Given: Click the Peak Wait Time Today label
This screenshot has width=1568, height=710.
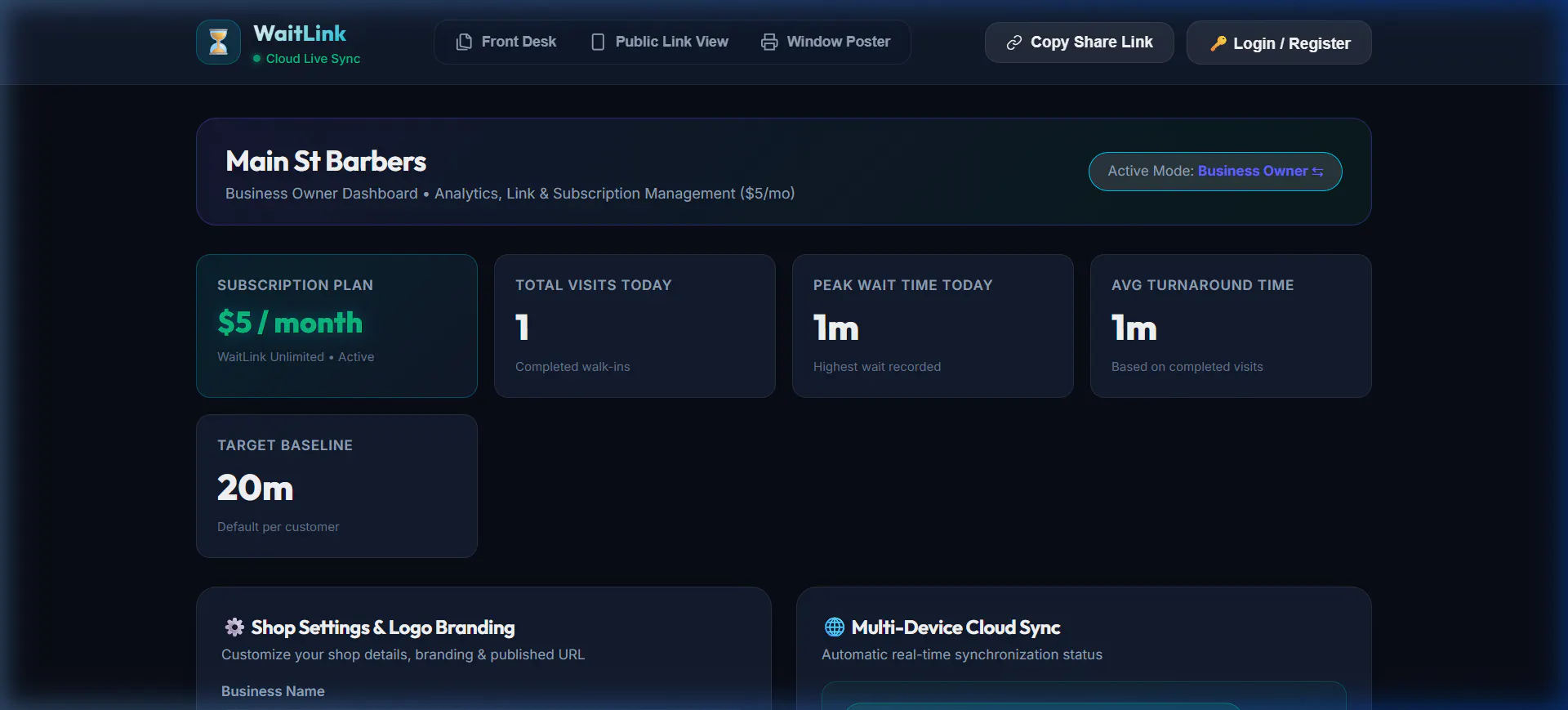Looking at the screenshot, I should (903, 285).
